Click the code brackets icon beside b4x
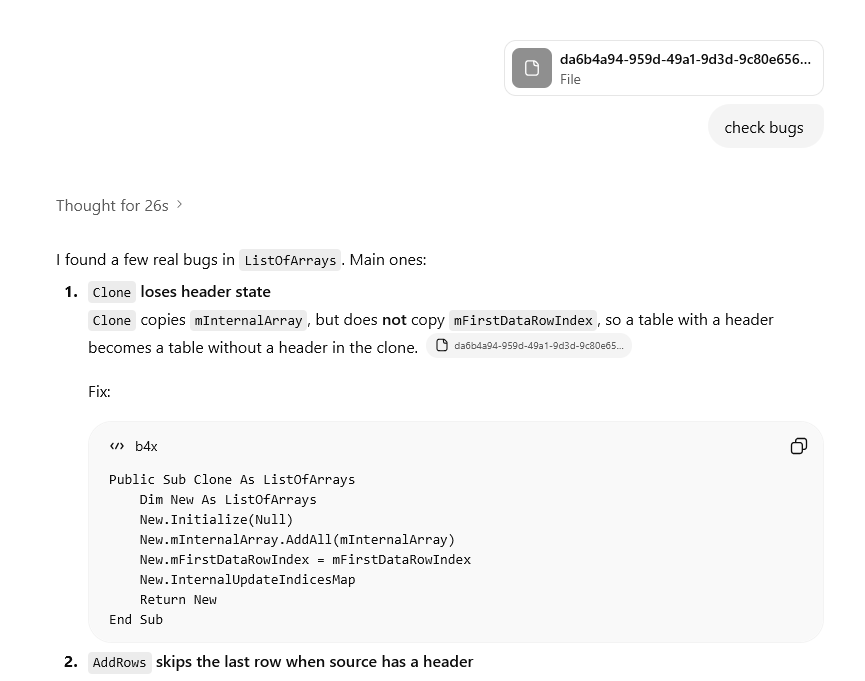The image size is (865, 681). pos(117,446)
